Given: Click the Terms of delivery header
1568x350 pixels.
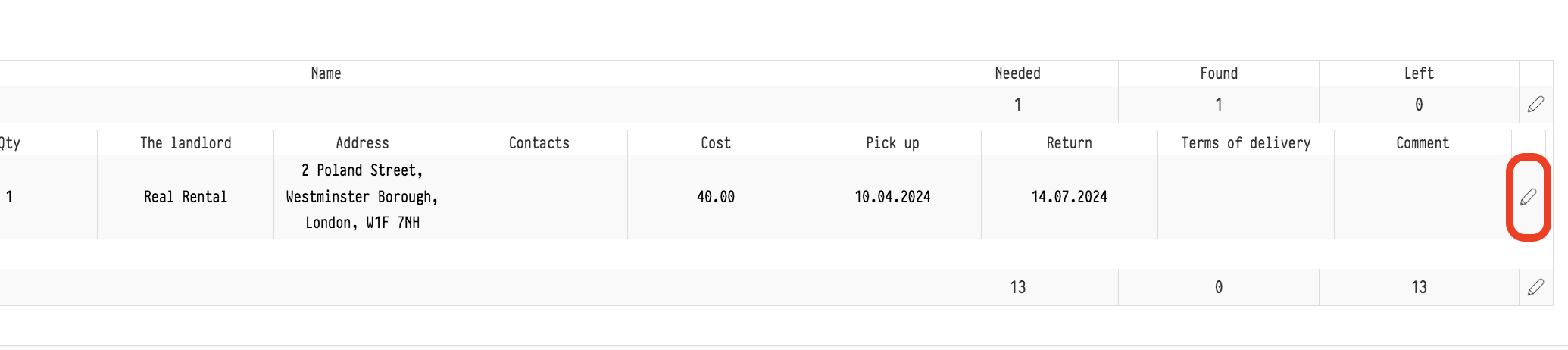Looking at the screenshot, I should (x=1245, y=143).
